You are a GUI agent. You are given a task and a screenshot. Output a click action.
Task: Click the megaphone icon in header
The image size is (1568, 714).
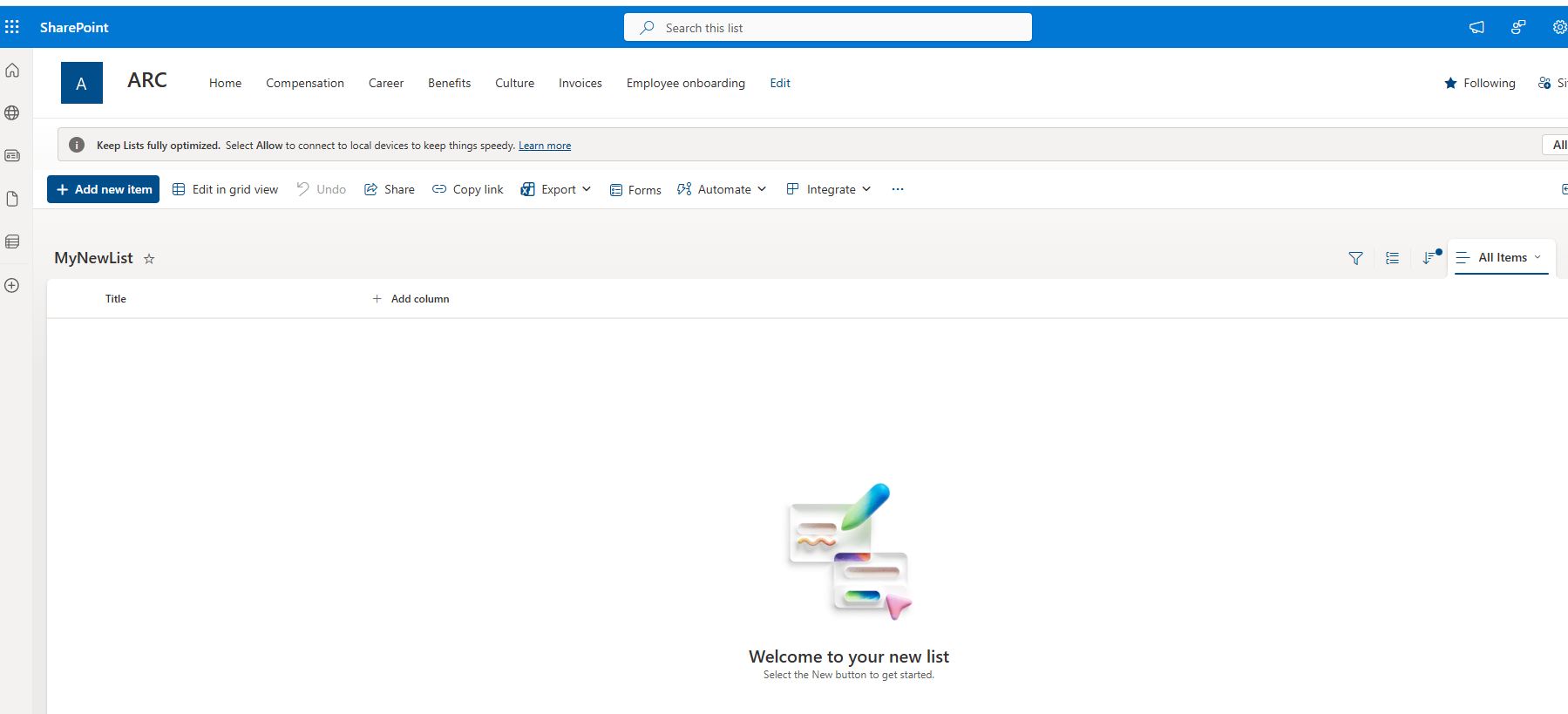[x=1476, y=27]
